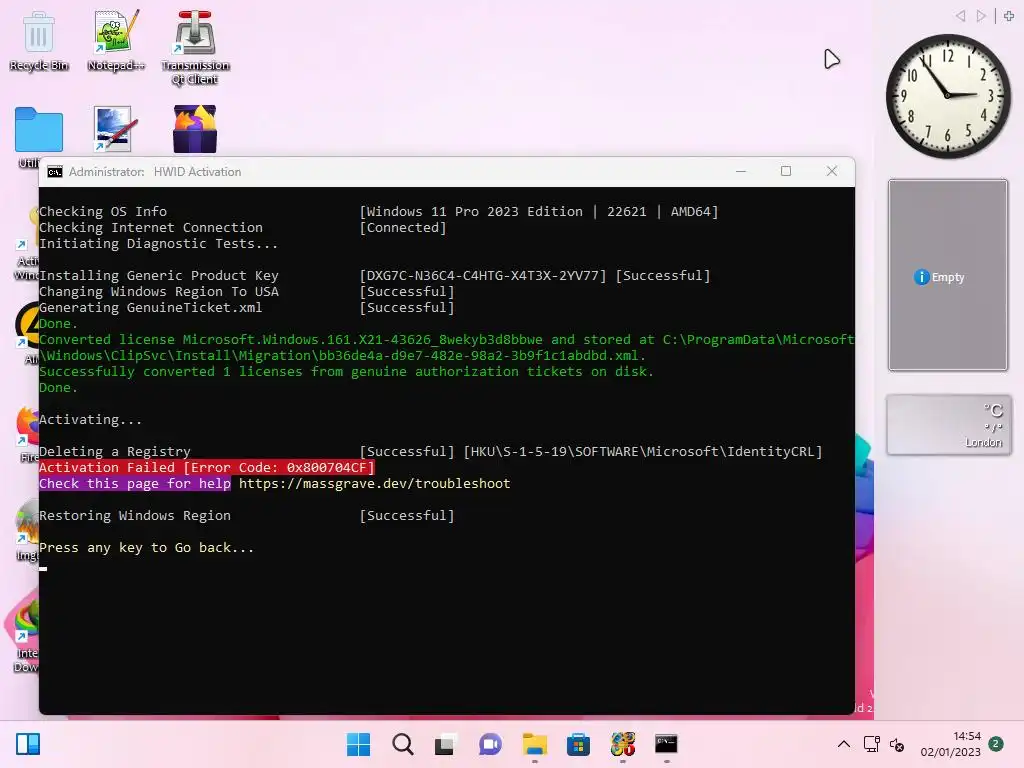
Task: Open the London weather gadget
Action: (948, 425)
